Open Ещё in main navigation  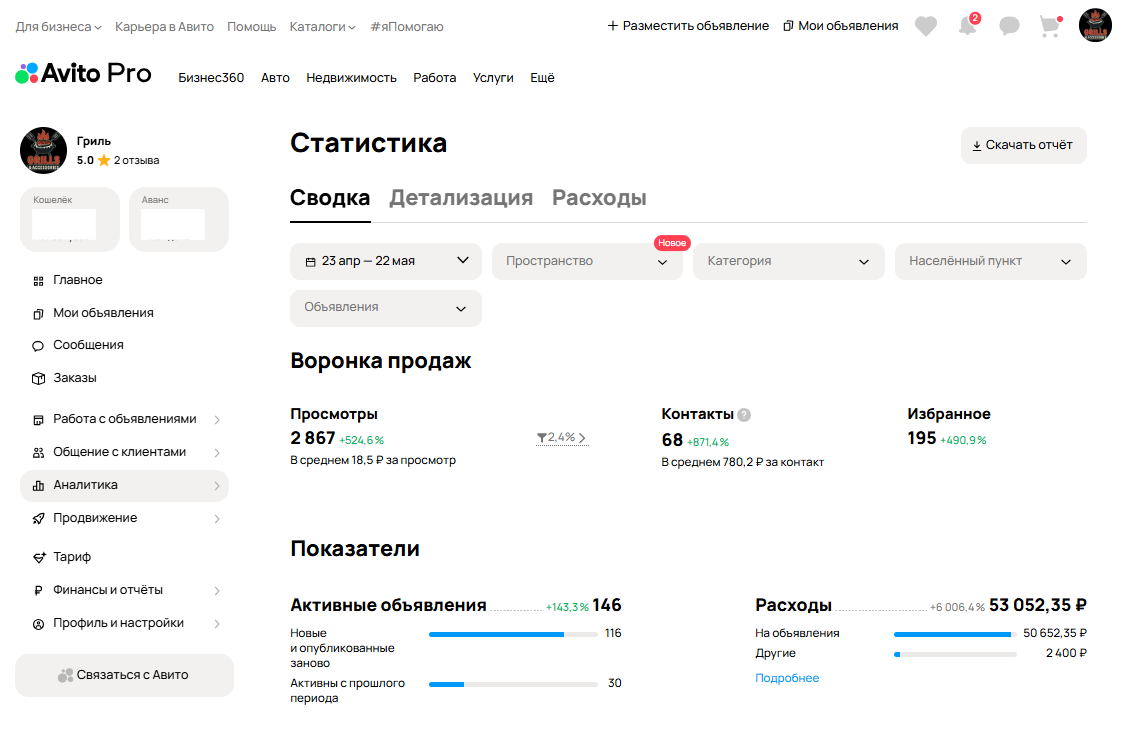tap(542, 78)
